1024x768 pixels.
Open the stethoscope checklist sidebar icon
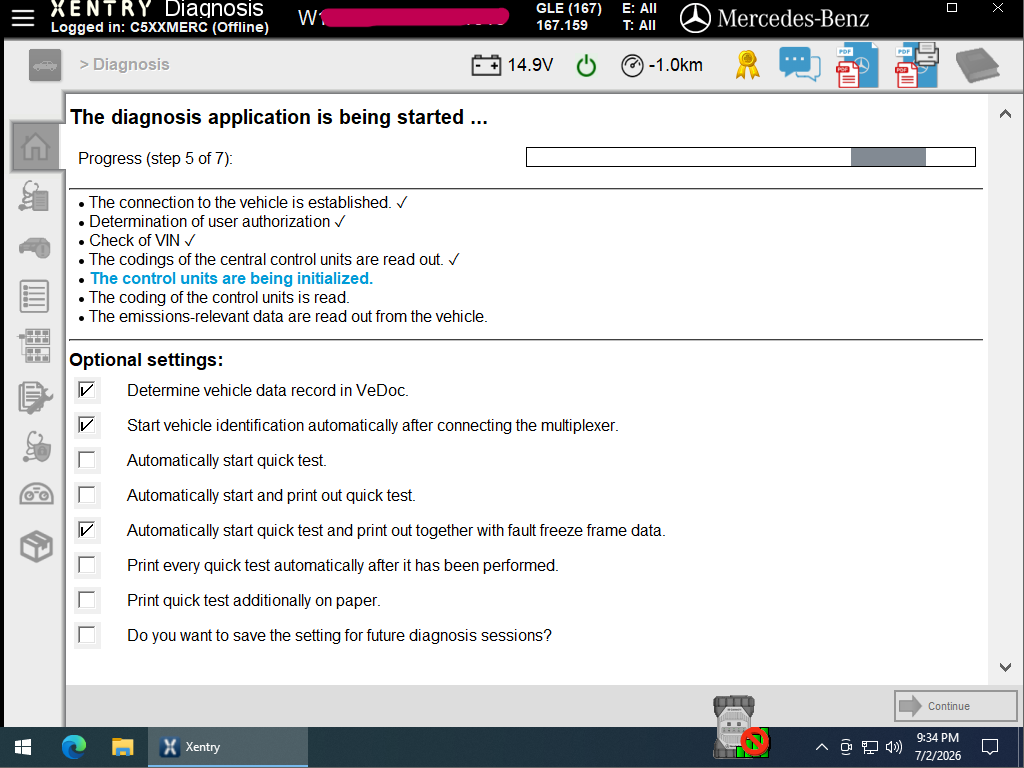pyautogui.click(x=35, y=197)
